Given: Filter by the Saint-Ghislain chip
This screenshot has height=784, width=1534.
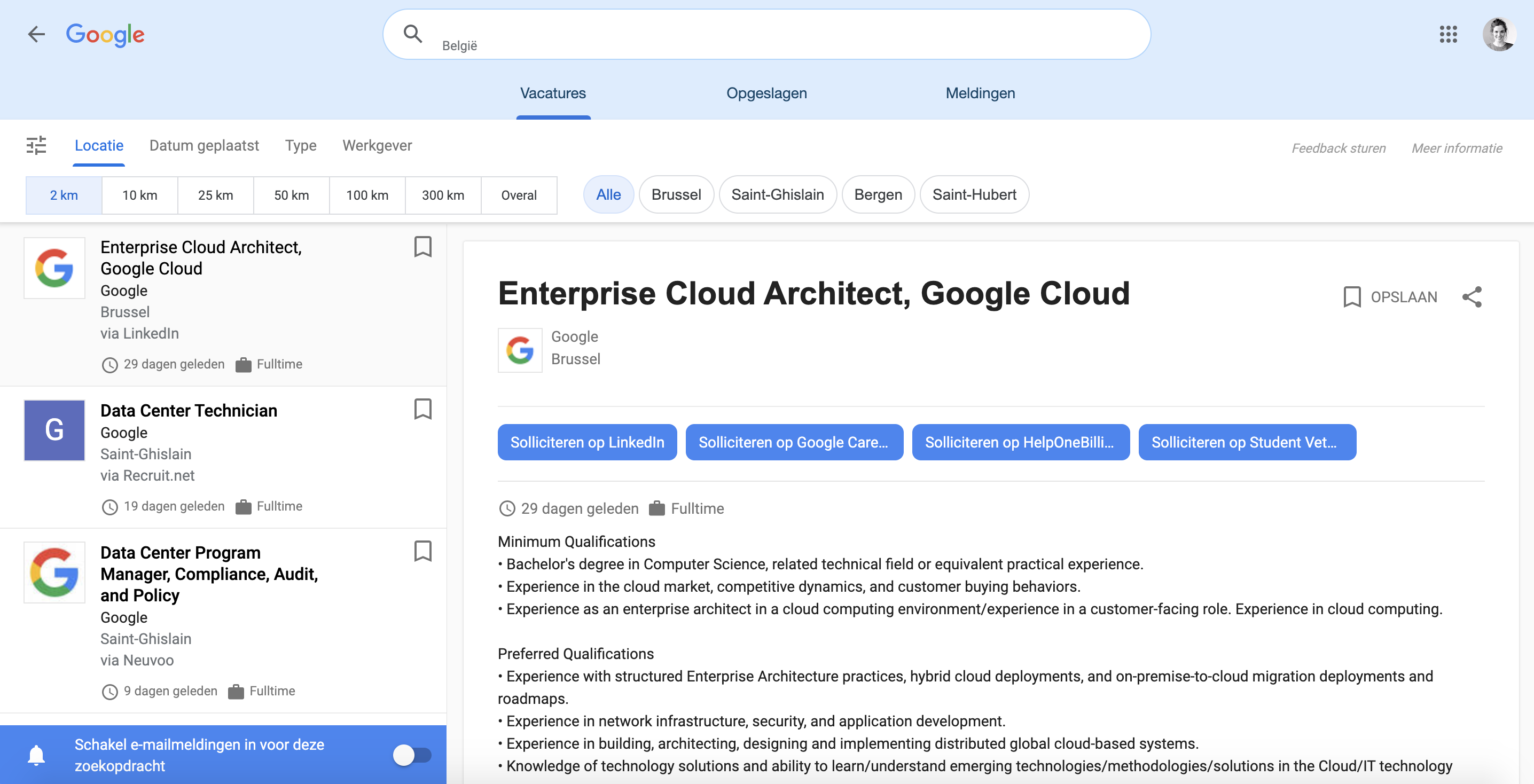Looking at the screenshot, I should pyautogui.click(x=778, y=194).
